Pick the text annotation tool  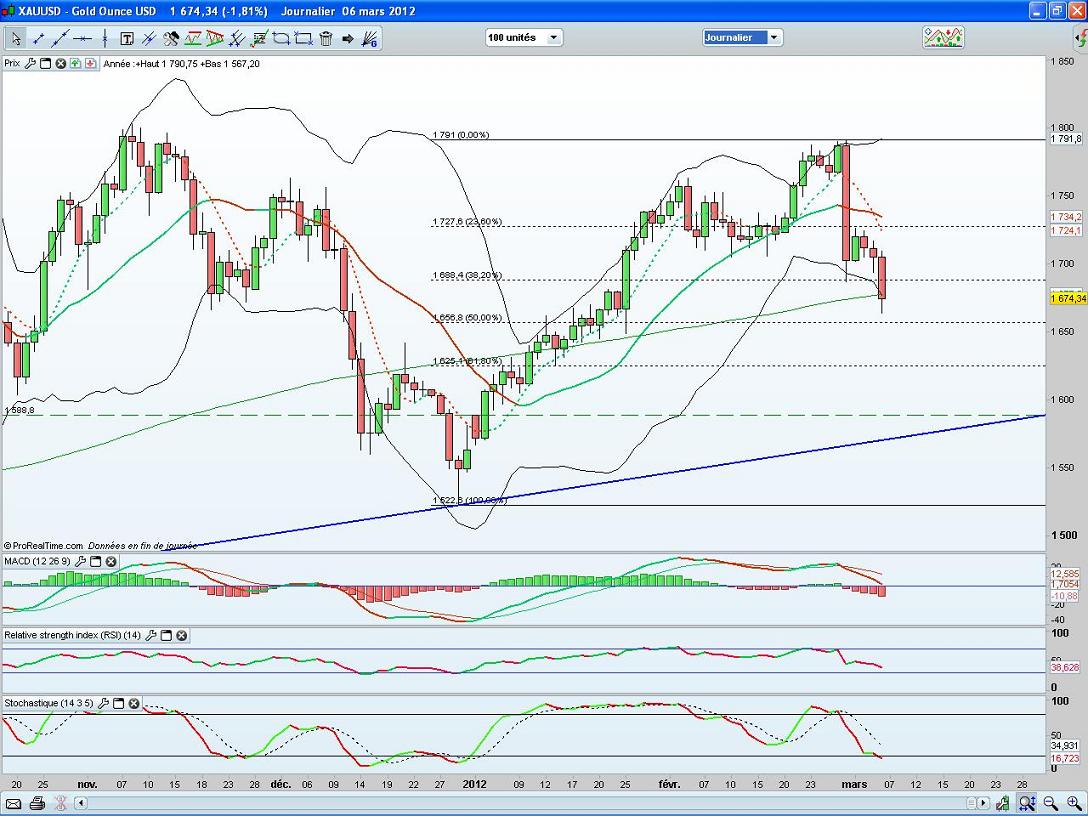click(x=127, y=39)
